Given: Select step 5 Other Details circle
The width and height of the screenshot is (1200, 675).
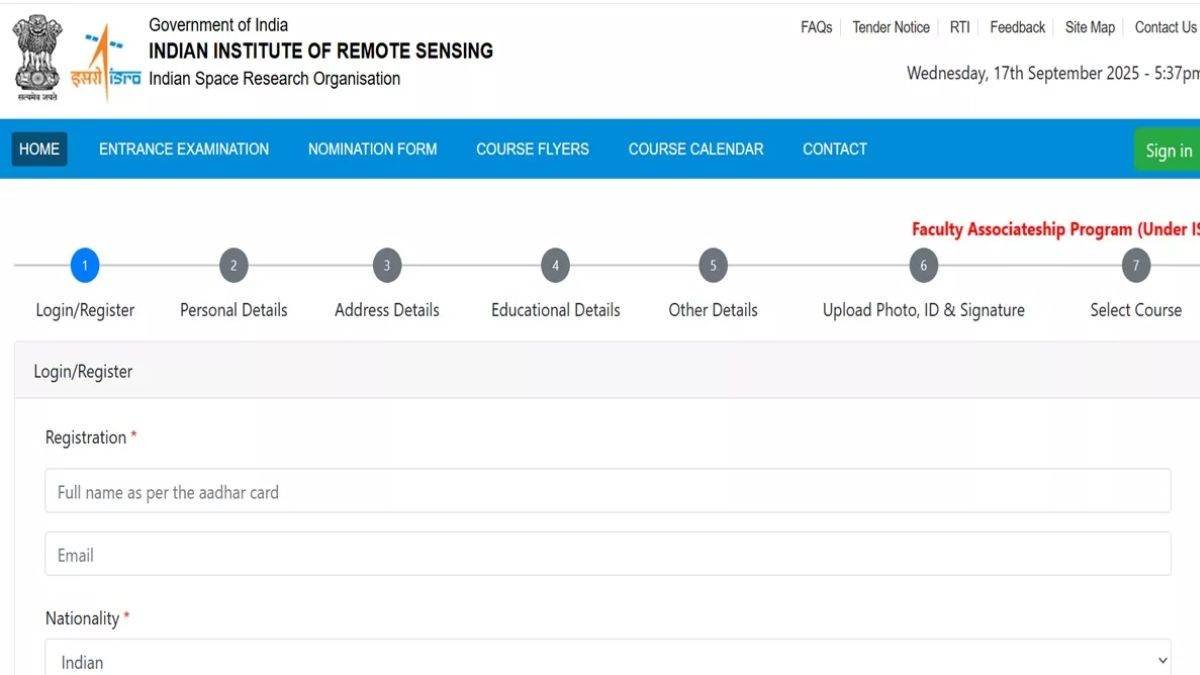Looking at the screenshot, I should 713,266.
